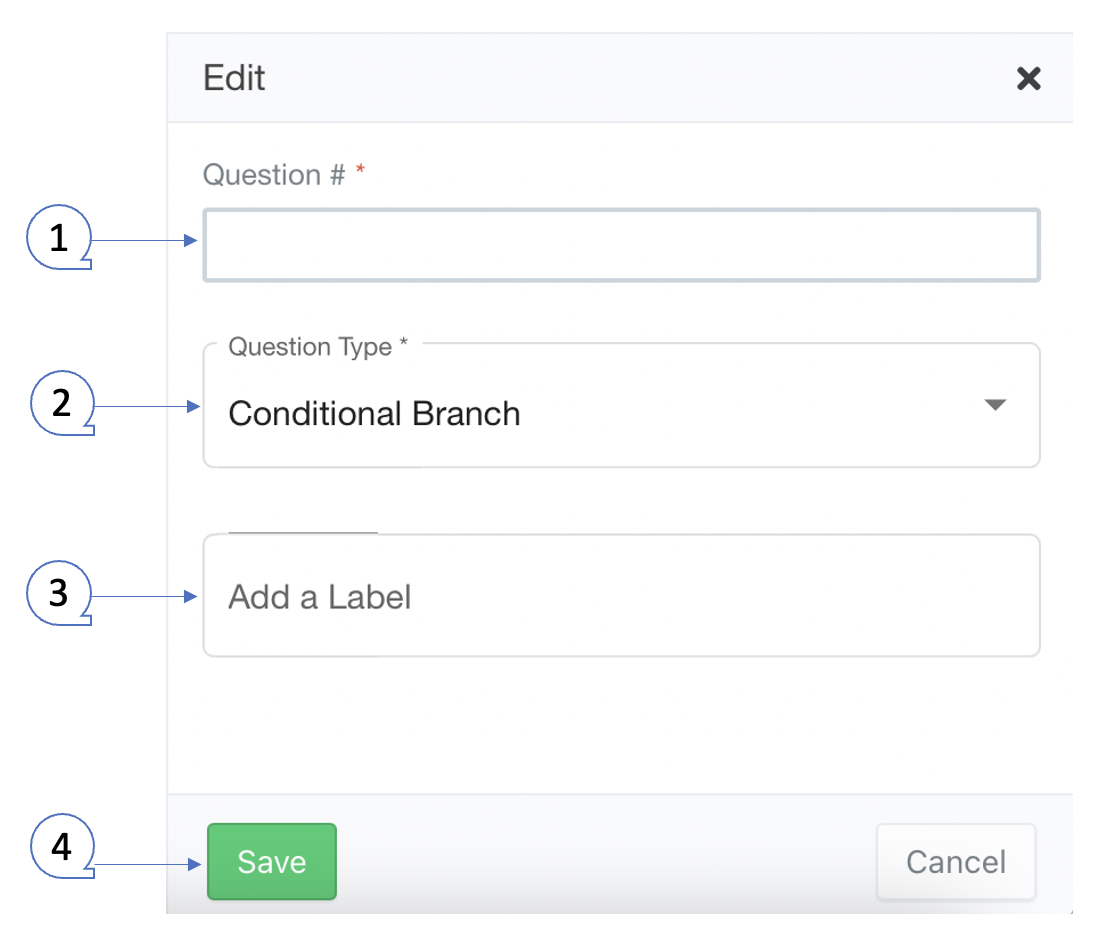Close the Edit dialog with the X
Image resolution: width=1114 pixels, height=930 pixels.
point(1029,78)
